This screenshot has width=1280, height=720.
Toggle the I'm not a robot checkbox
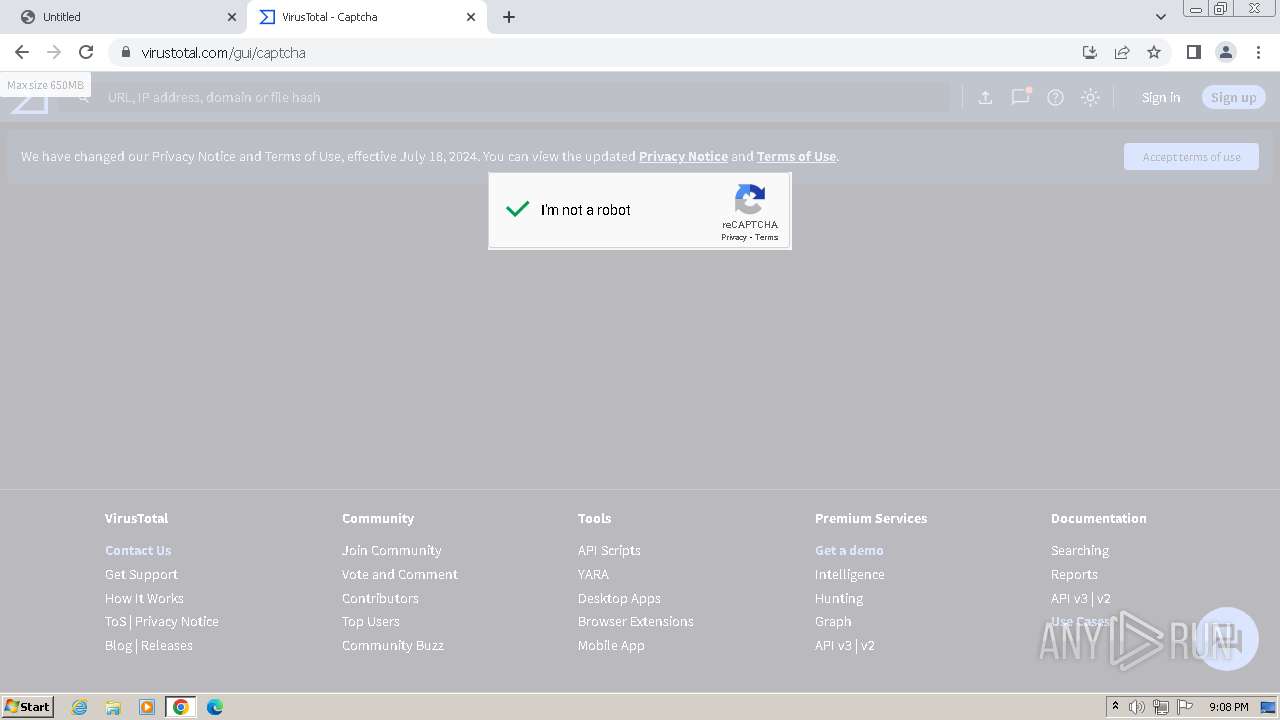pyautogui.click(x=517, y=209)
